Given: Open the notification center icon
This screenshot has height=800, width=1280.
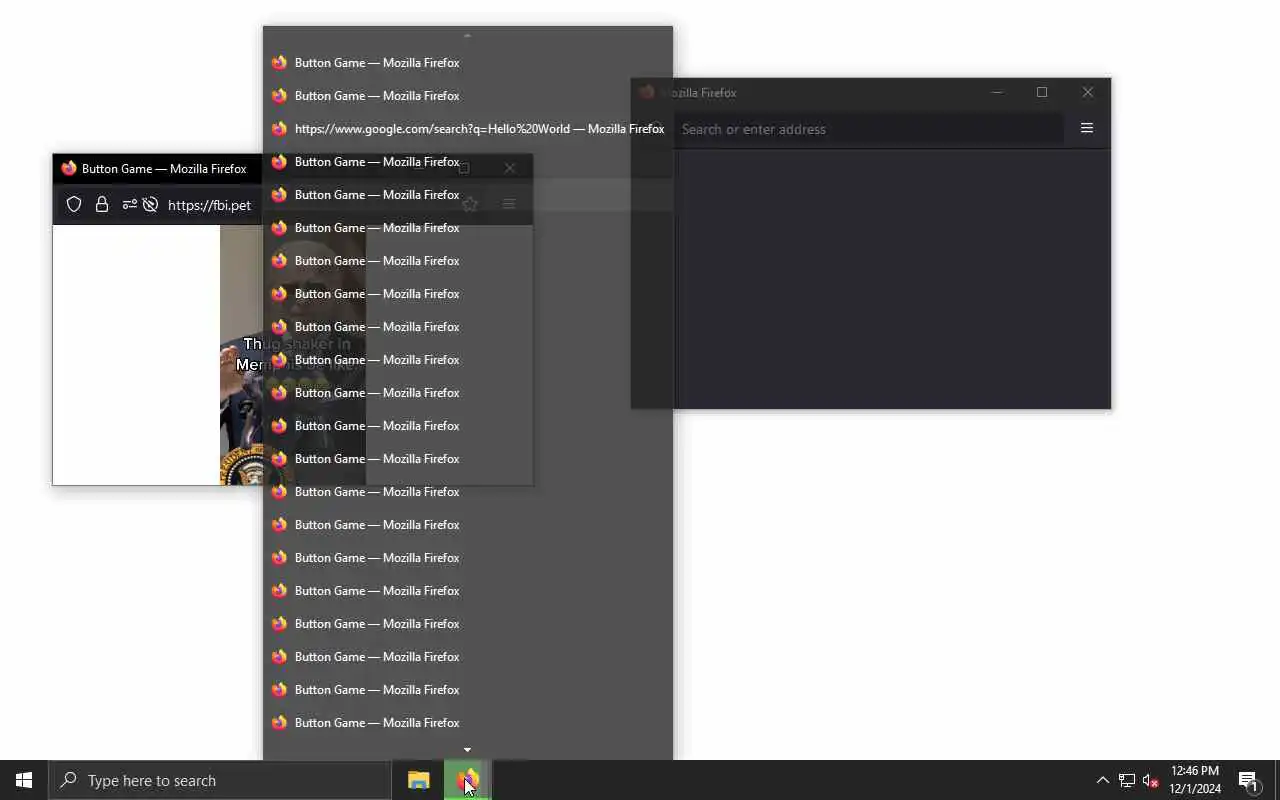Looking at the screenshot, I should coord(1248,780).
